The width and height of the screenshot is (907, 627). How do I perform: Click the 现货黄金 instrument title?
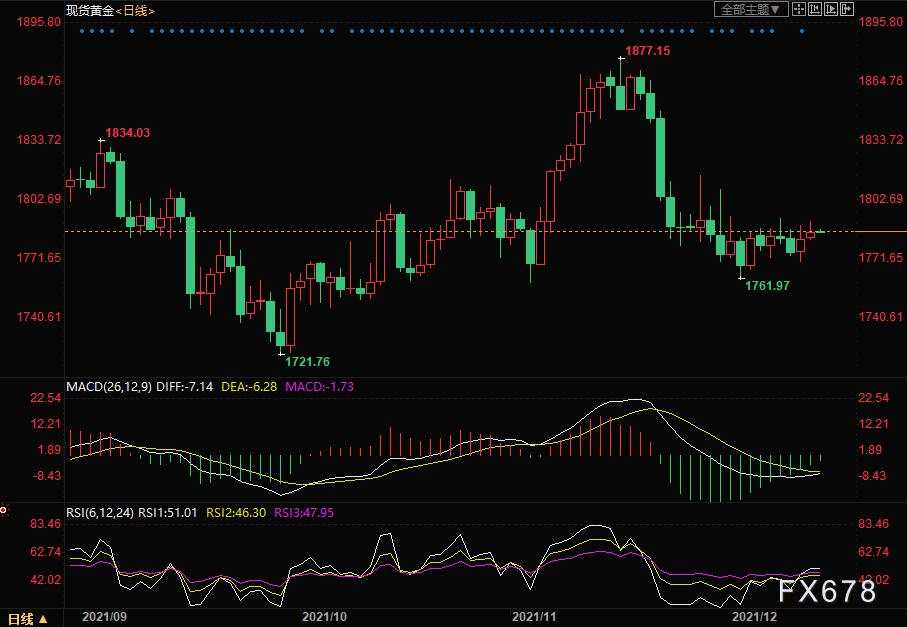coord(90,10)
